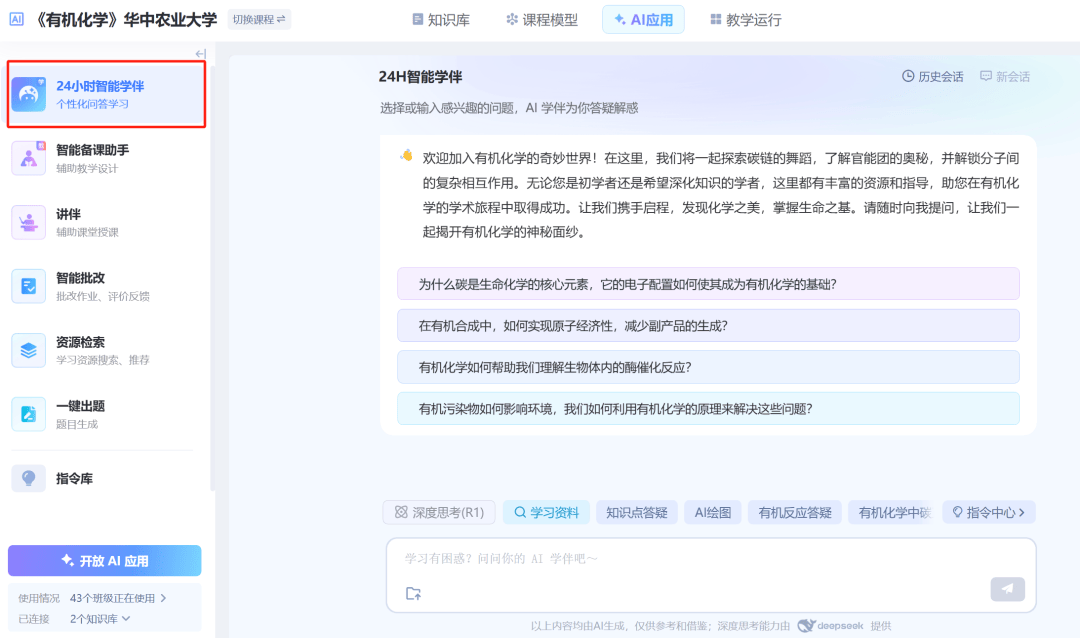Click the file upload folder icon
The height and width of the screenshot is (638, 1080).
(413, 593)
